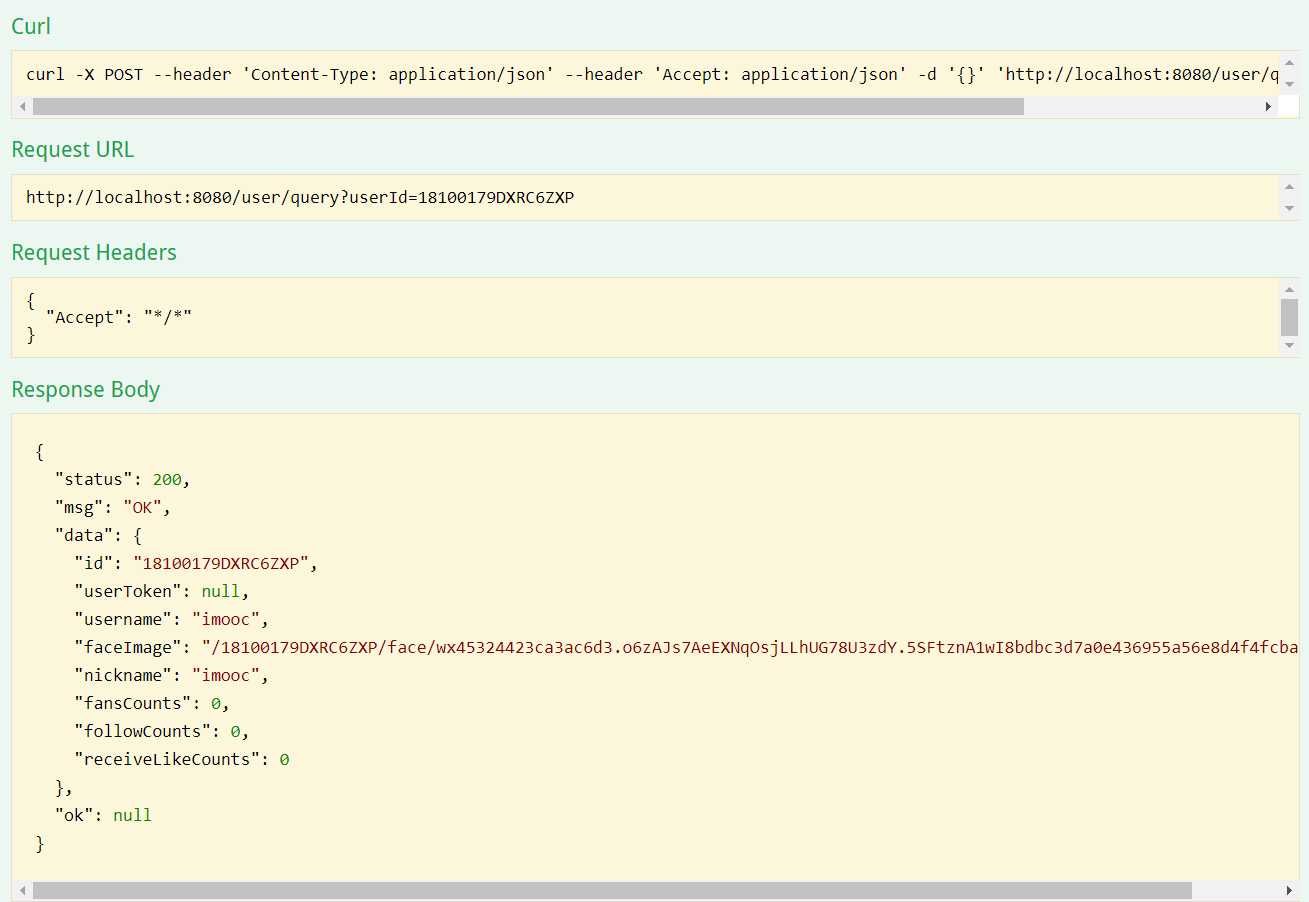
Task: Click the "followCounts": 0 line
Action: coord(162,731)
